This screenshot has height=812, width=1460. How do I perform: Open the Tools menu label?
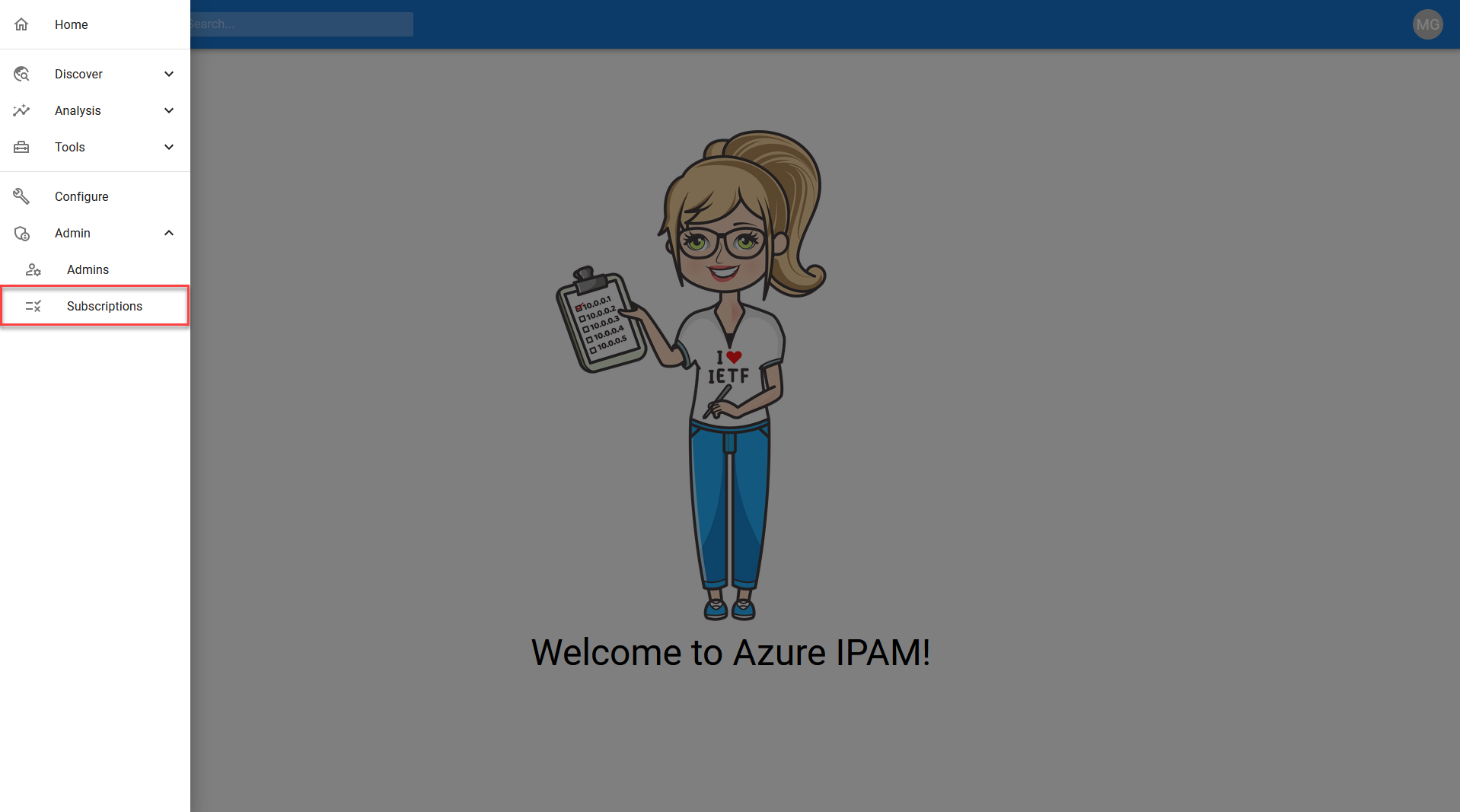pyautogui.click(x=70, y=147)
